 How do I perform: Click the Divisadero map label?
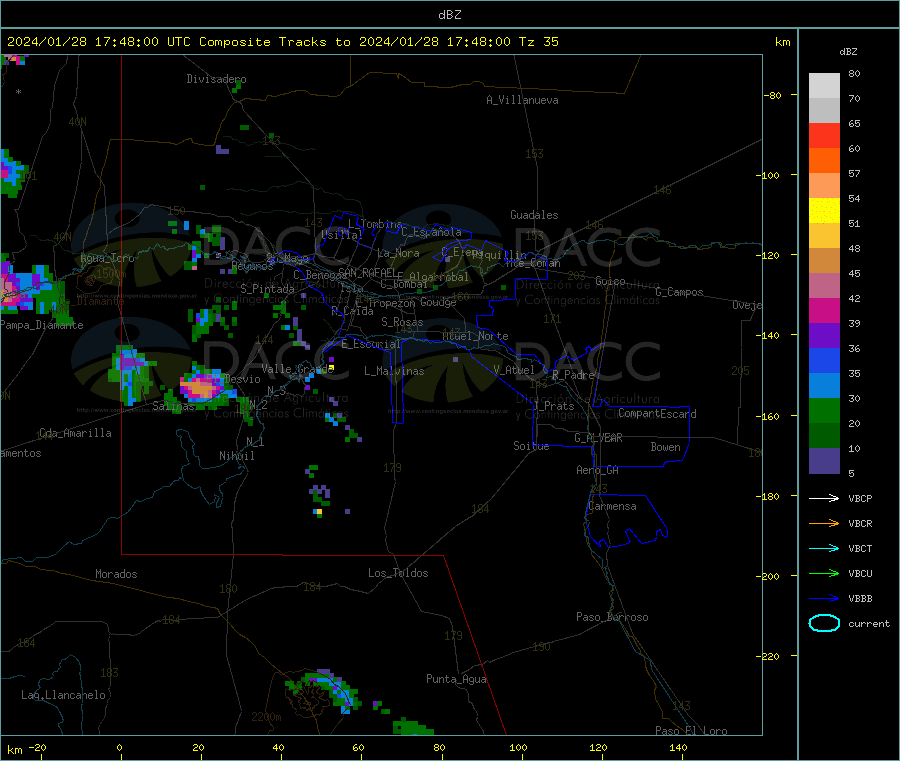click(x=216, y=79)
